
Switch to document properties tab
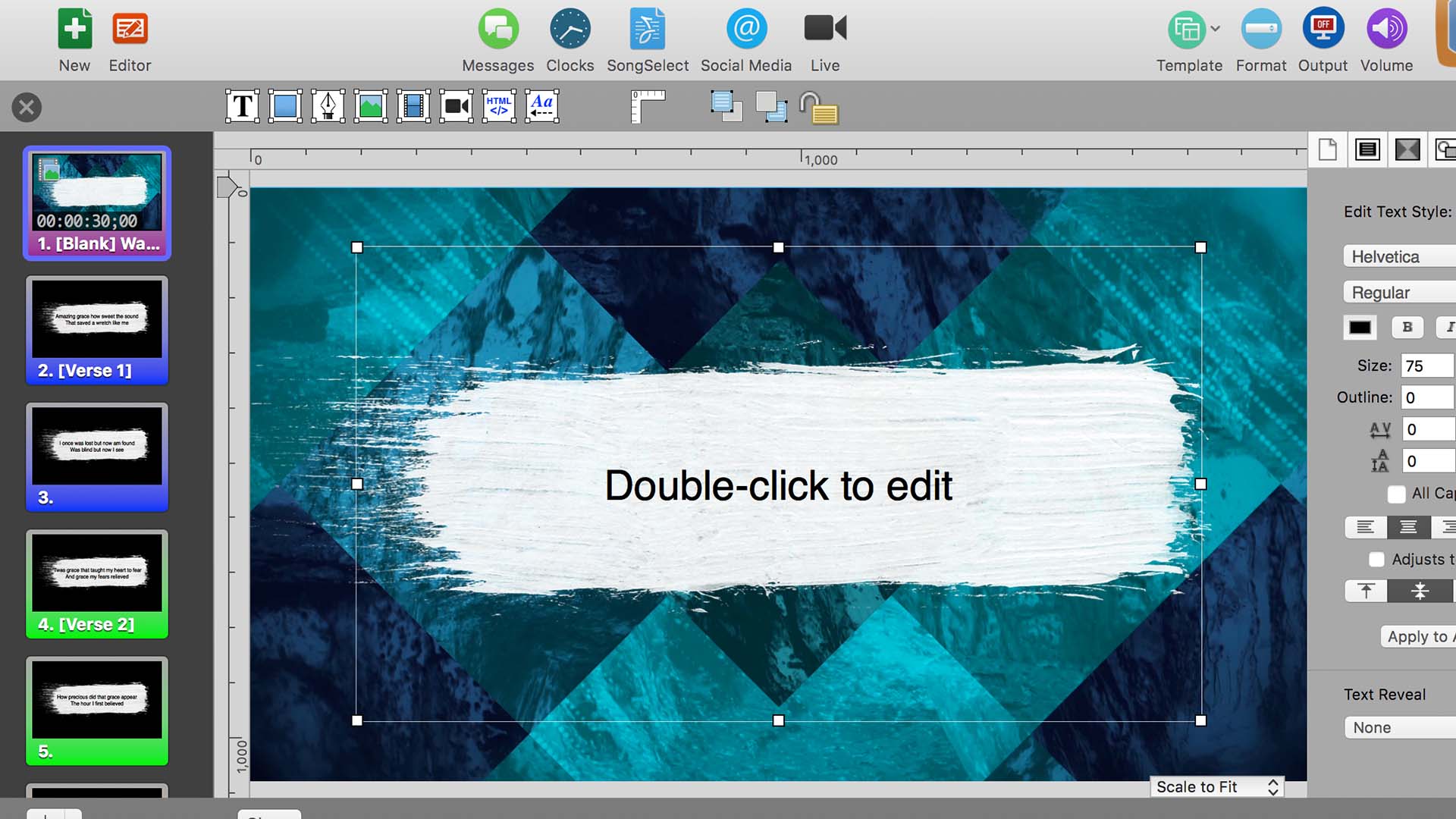[1327, 149]
